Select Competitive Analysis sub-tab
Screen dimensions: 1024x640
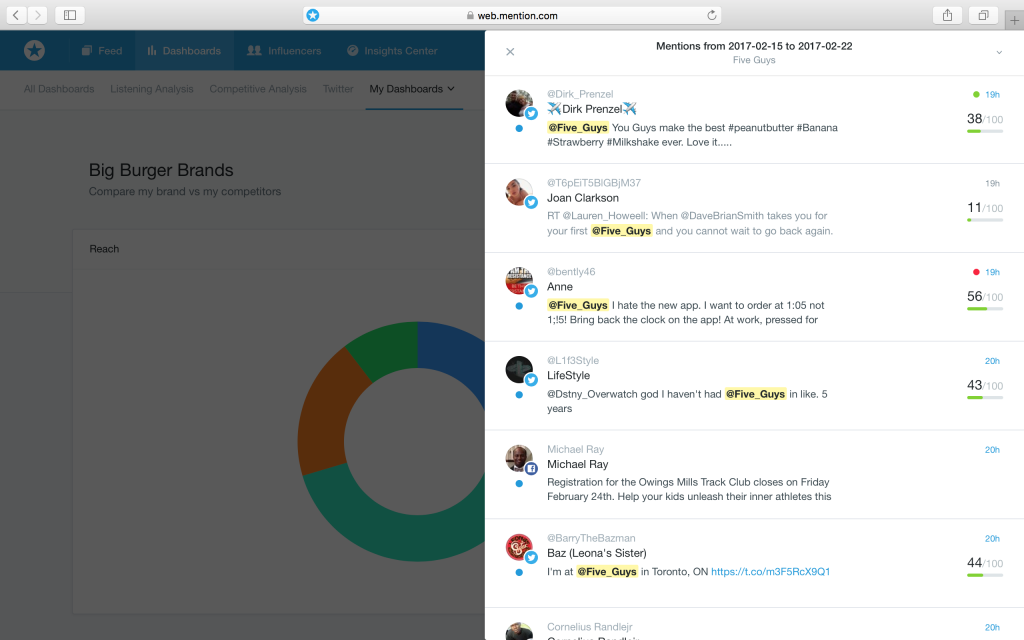pyautogui.click(x=258, y=89)
